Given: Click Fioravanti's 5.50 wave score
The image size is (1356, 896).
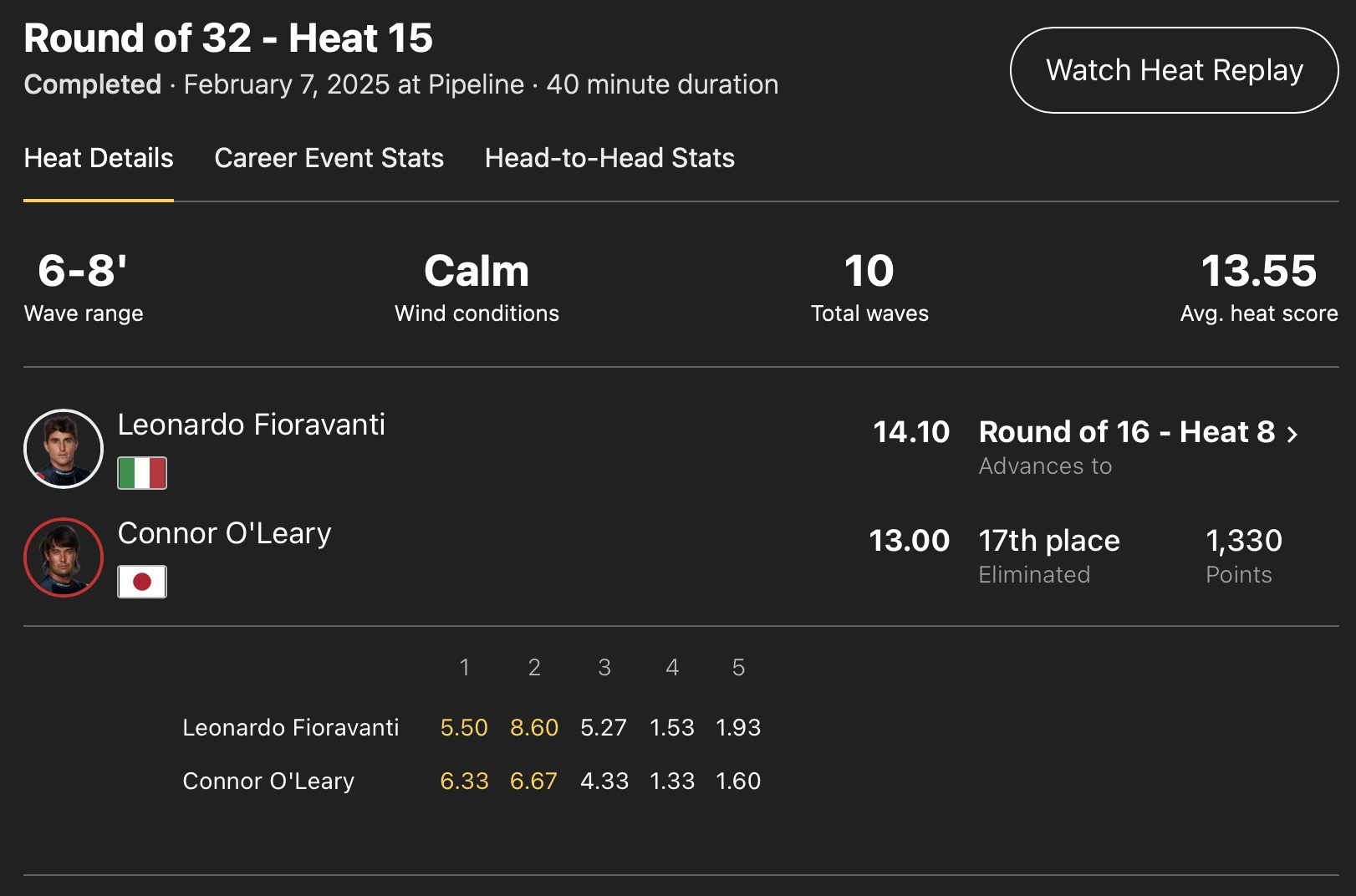Looking at the screenshot, I should coord(464,728).
